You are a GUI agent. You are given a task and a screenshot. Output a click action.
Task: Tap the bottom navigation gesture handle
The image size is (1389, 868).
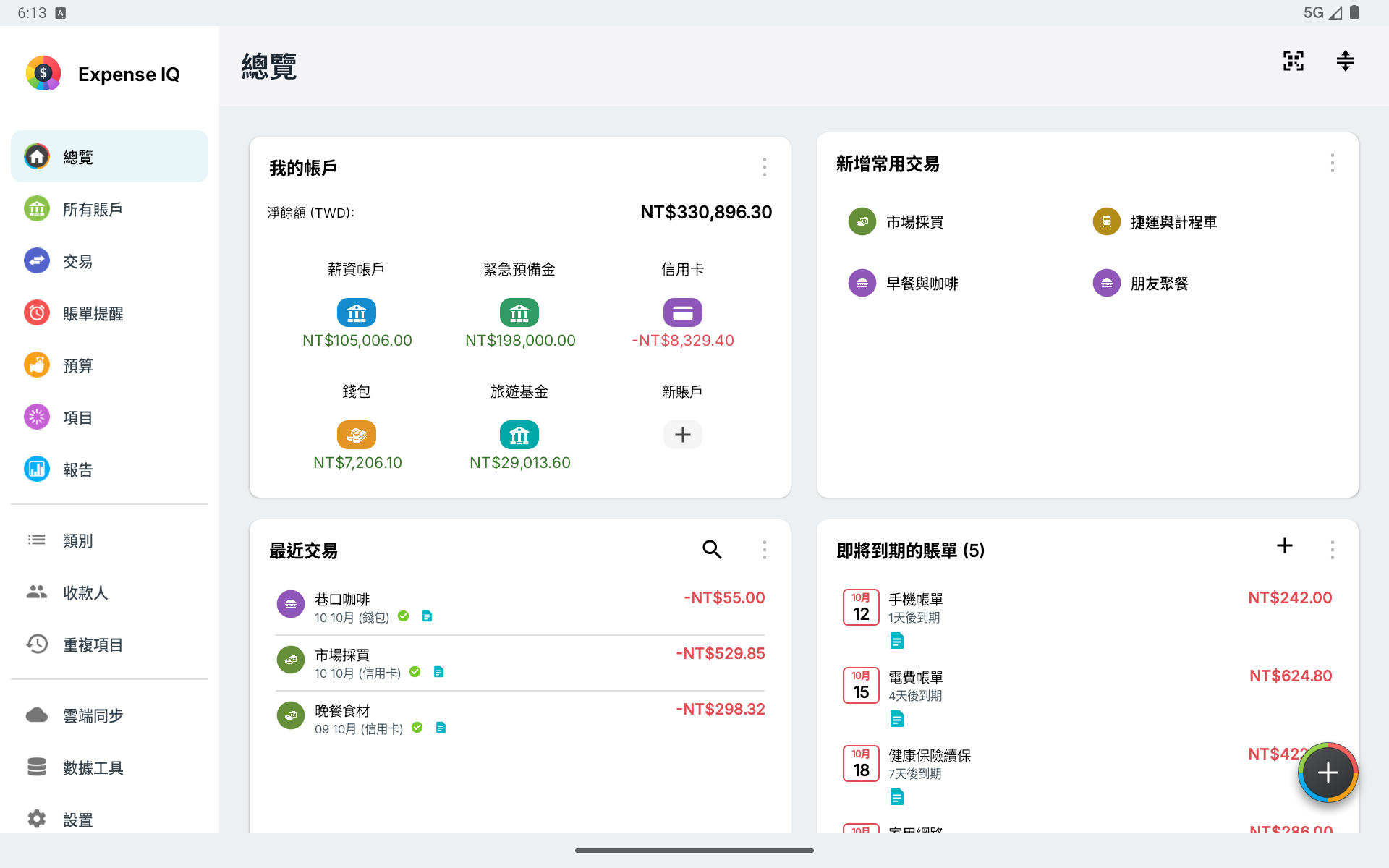[x=694, y=851]
